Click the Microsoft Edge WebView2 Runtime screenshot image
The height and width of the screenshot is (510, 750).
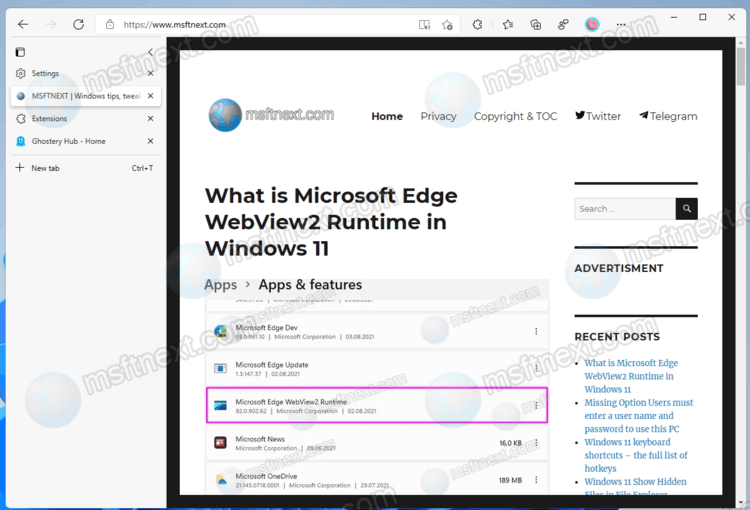377,387
